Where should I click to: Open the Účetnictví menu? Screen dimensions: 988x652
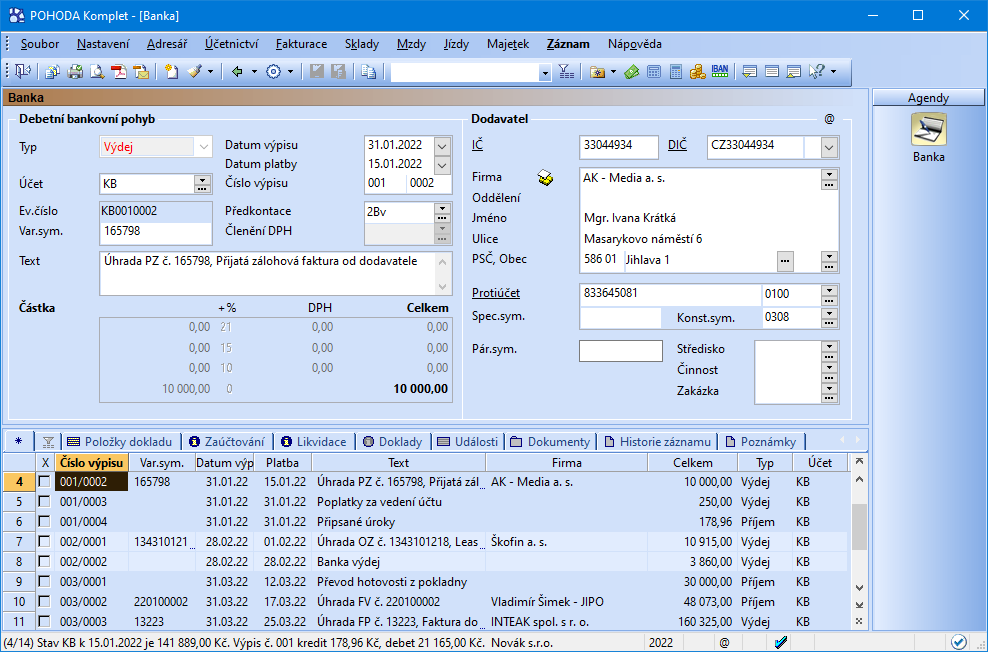[x=231, y=44]
